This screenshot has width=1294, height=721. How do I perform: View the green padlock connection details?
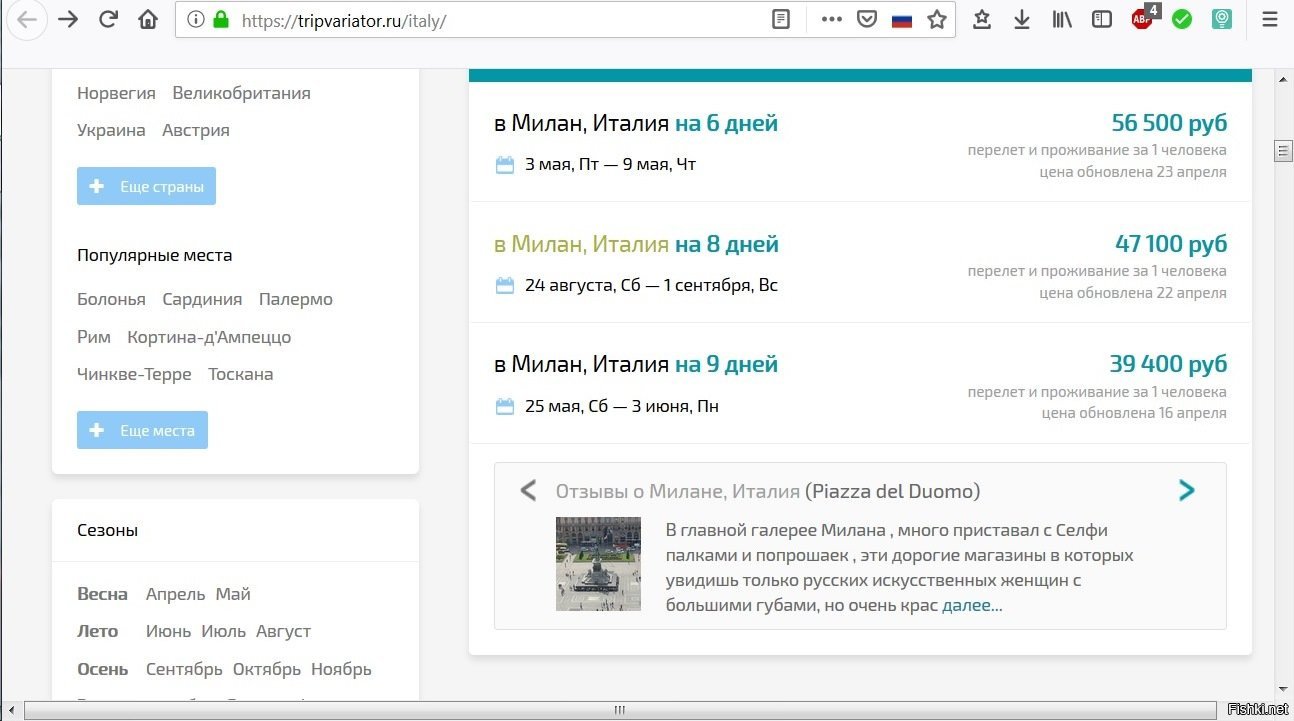coord(221,20)
